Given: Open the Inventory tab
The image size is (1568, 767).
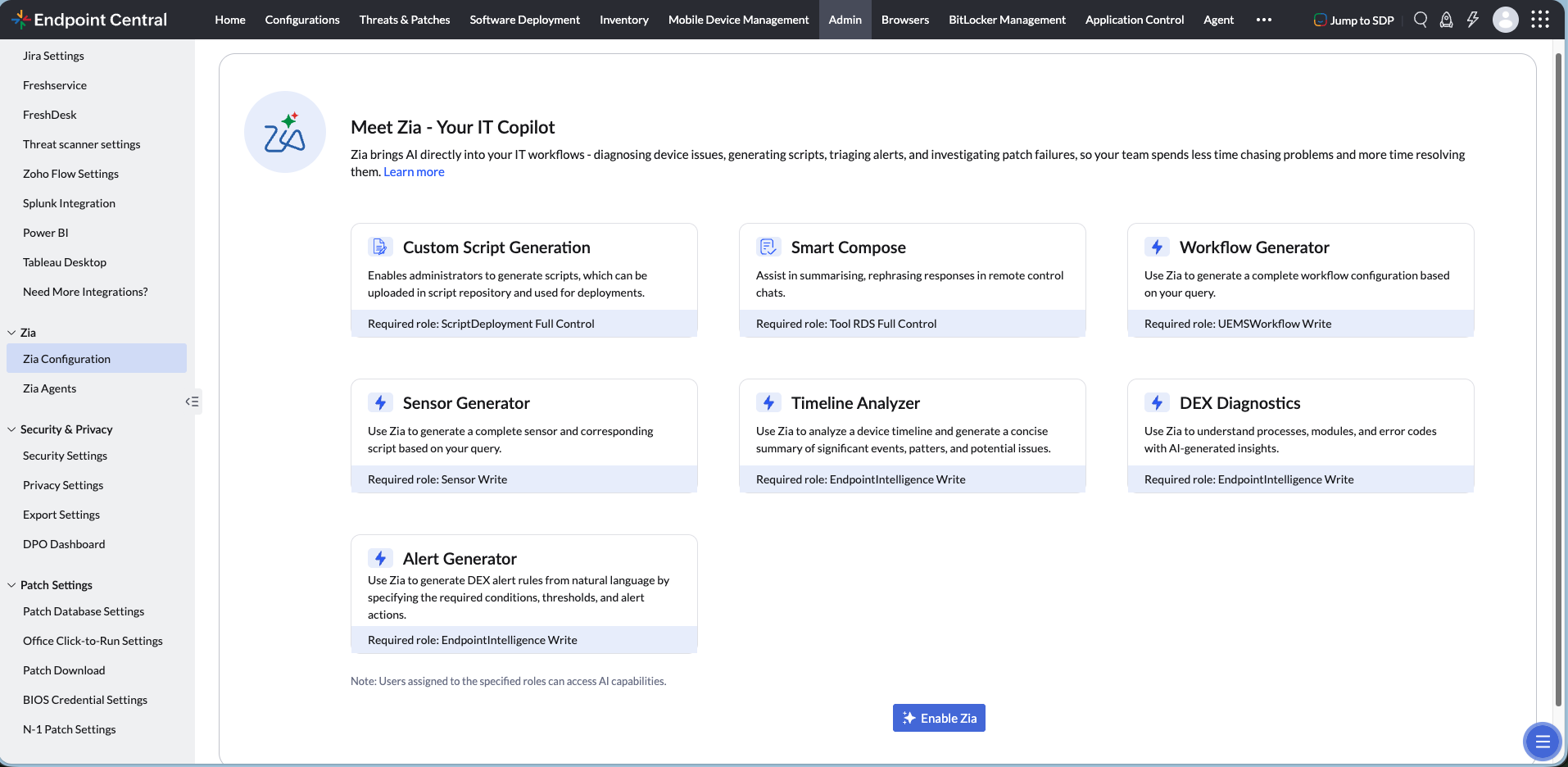Looking at the screenshot, I should (x=624, y=20).
